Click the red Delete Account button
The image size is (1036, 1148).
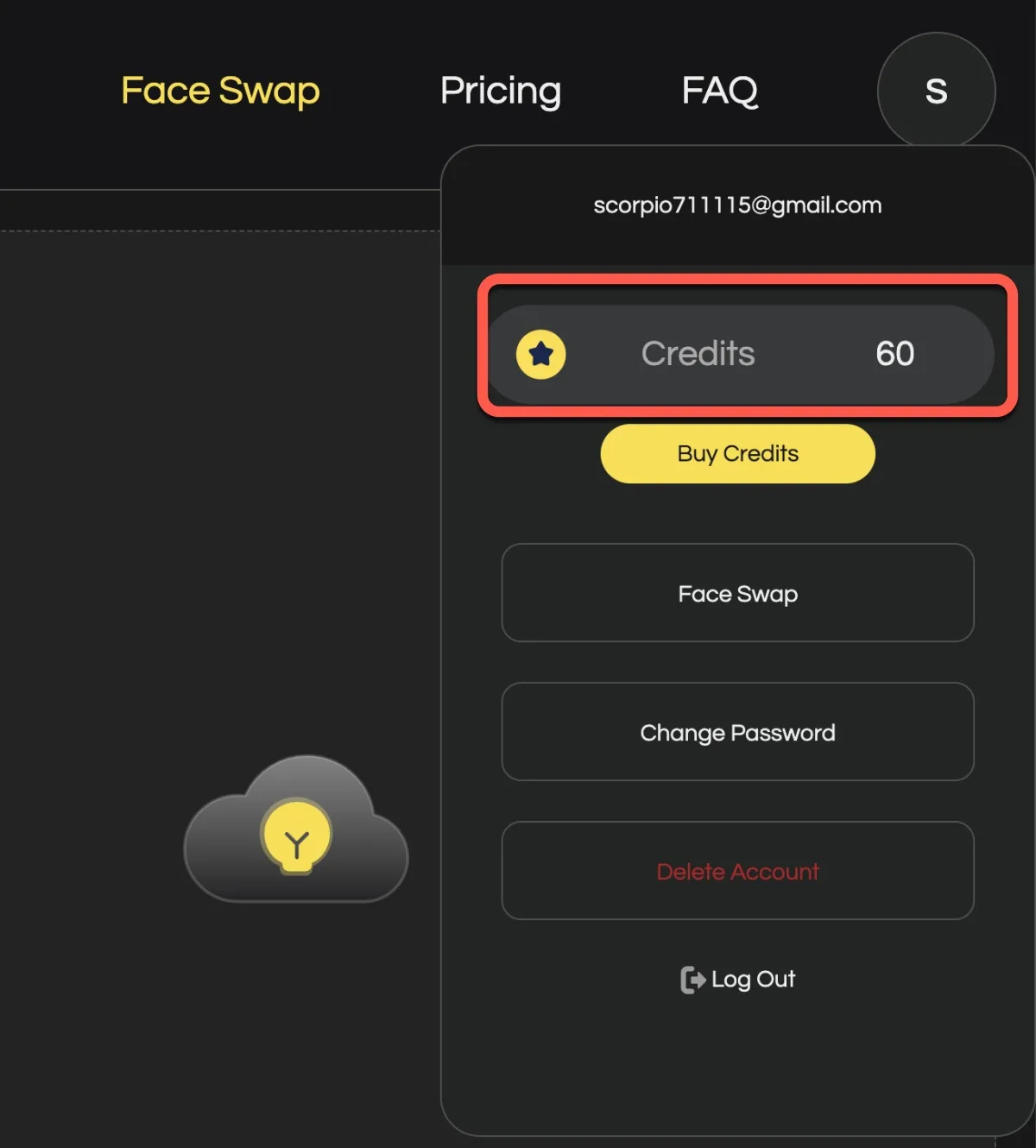[737, 872]
